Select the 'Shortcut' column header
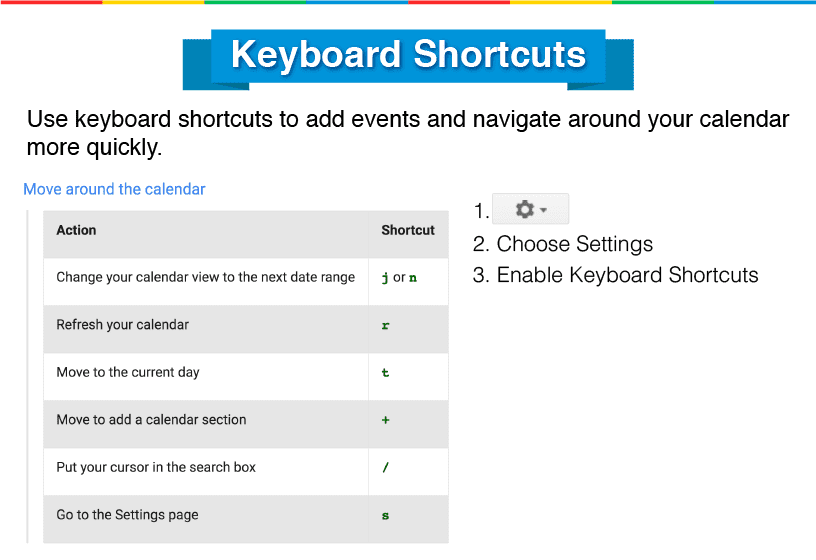The height and width of the screenshot is (560, 816). point(408,230)
